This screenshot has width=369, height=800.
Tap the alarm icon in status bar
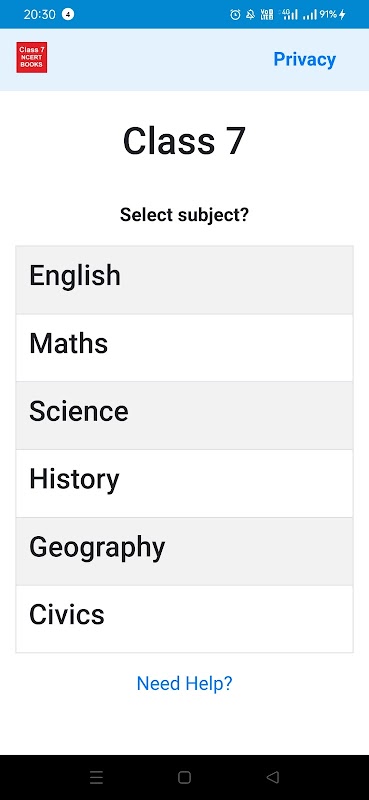235,15
